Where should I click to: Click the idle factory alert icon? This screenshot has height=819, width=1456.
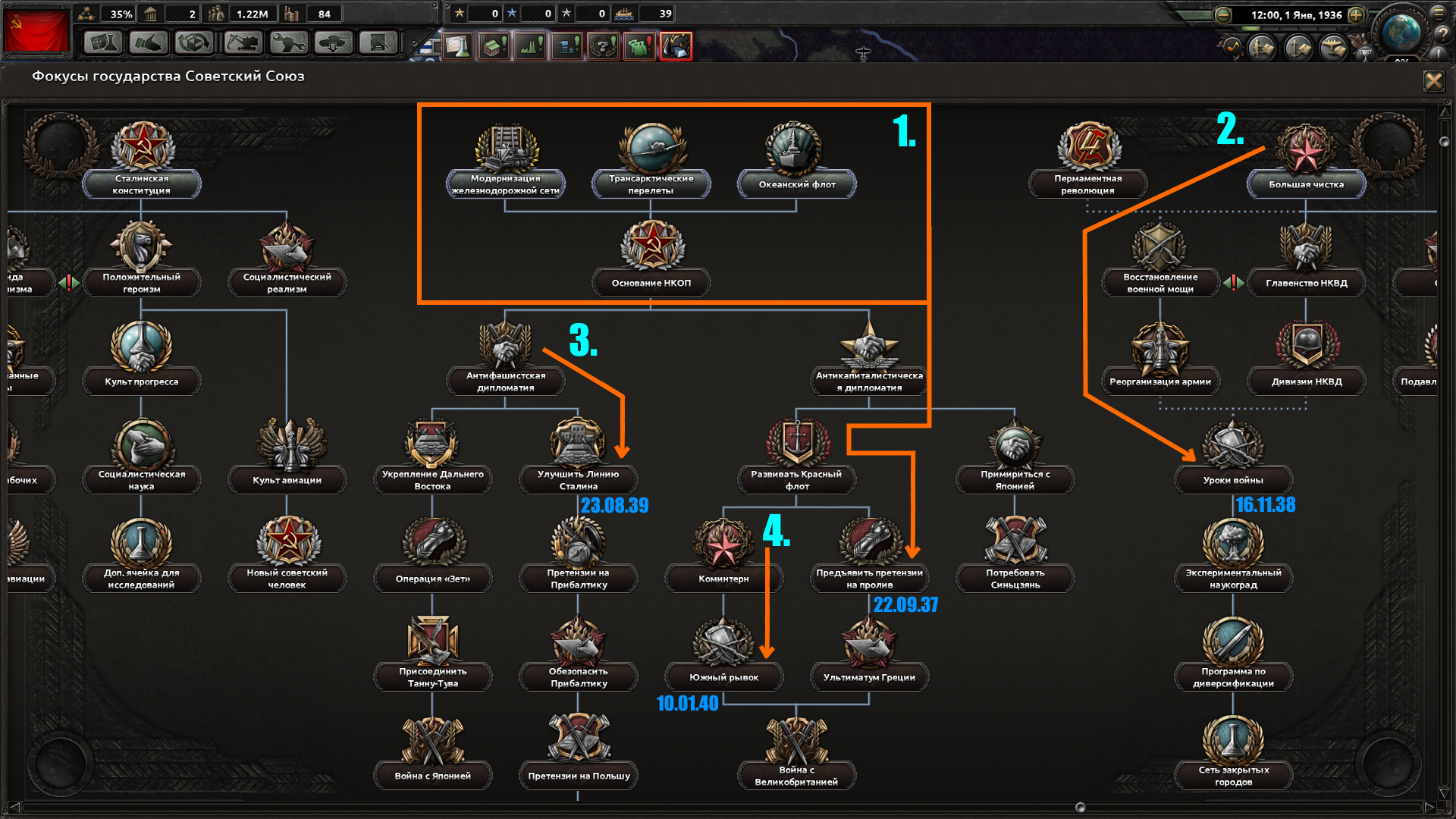494,46
